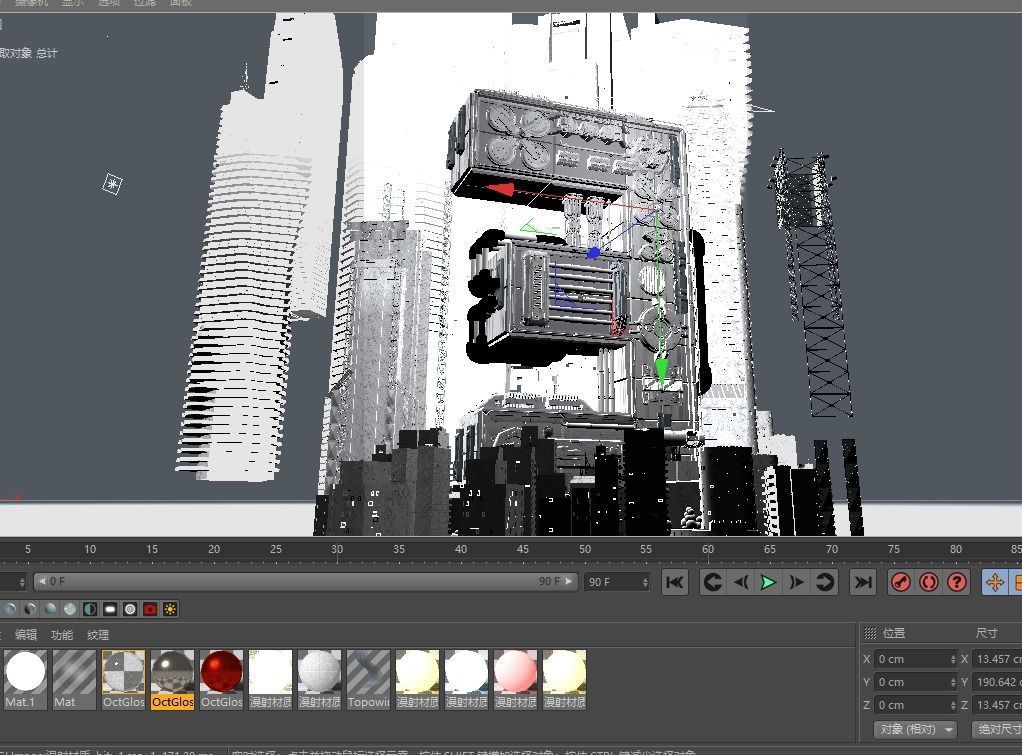Open the 功能 menu in material manager
This screenshot has width=1022, height=755.
tap(62, 634)
